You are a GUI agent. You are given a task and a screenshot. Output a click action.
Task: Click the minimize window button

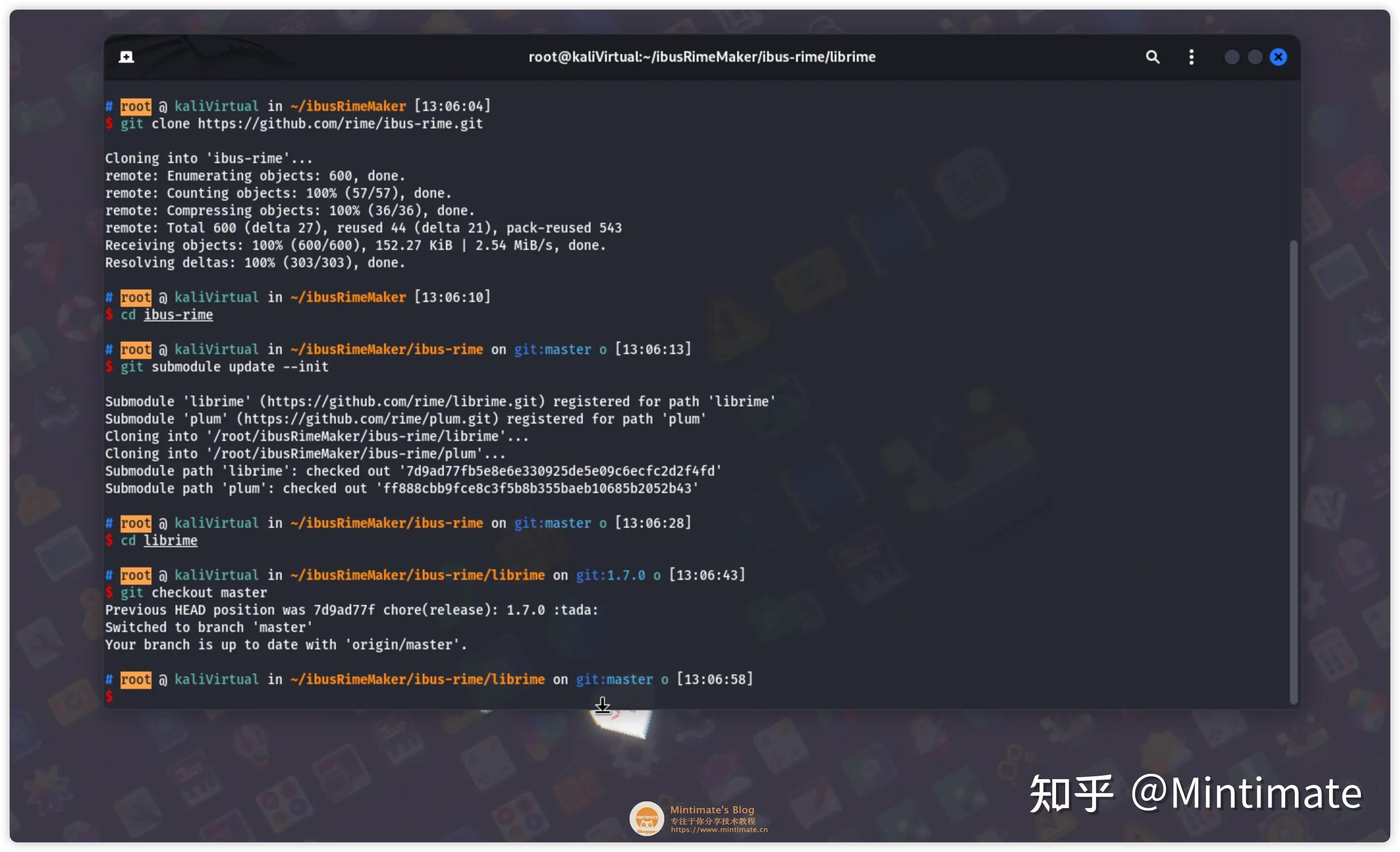tap(1232, 57)
